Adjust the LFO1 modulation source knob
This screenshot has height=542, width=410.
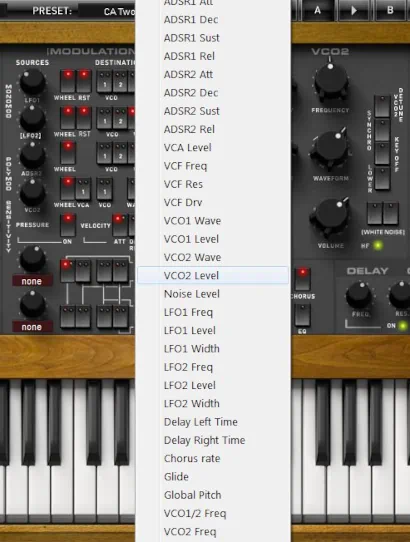pos(32,82)
